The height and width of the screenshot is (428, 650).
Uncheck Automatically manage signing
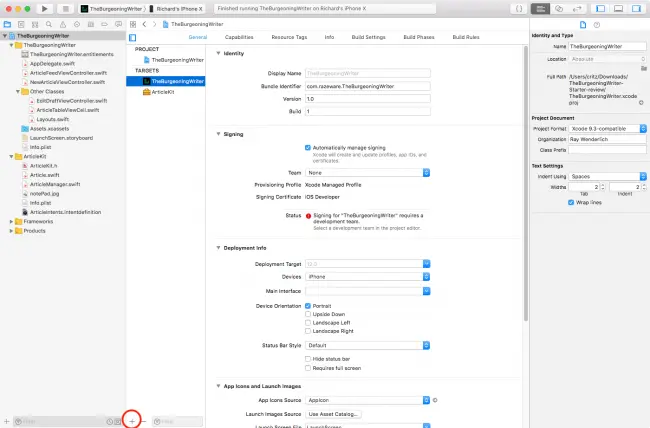(x=308, y=148)
